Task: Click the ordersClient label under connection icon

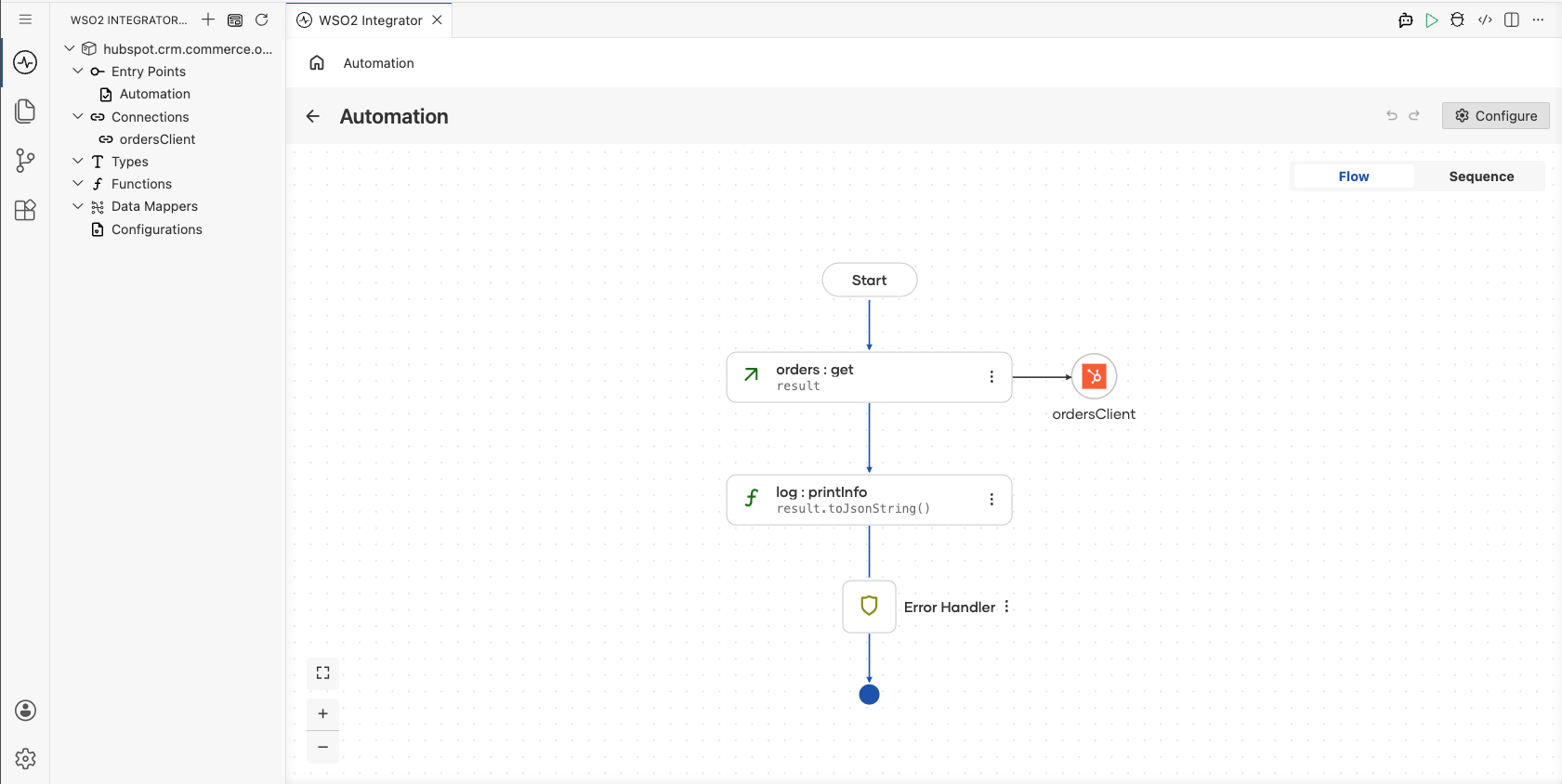Action: (x=1094, y=414)
